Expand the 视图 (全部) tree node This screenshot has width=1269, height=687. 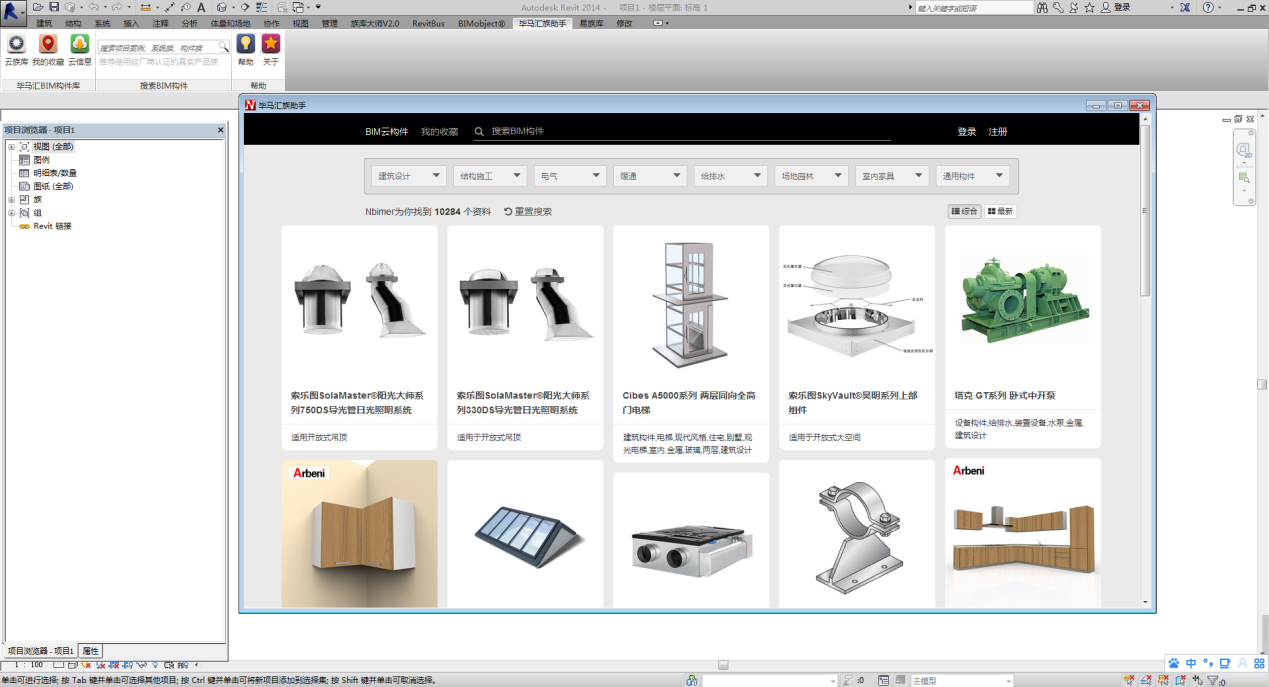point(11,147)
